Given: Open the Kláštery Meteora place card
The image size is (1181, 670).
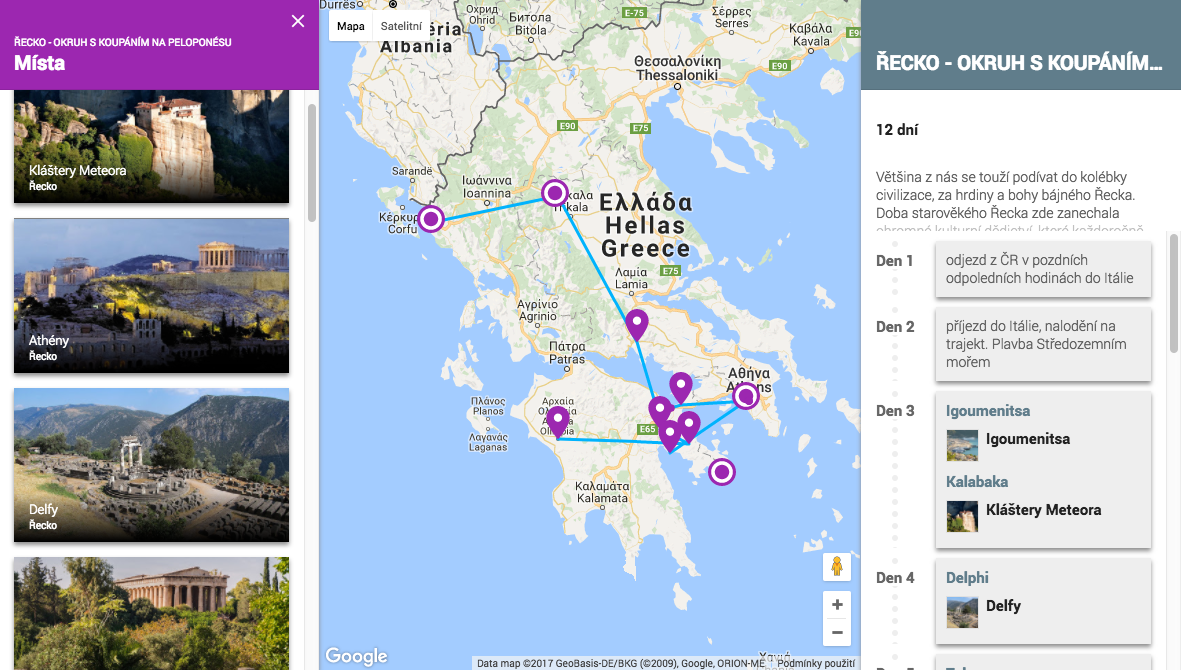Looking at the screenshot, I should click(x=151, y=146).
